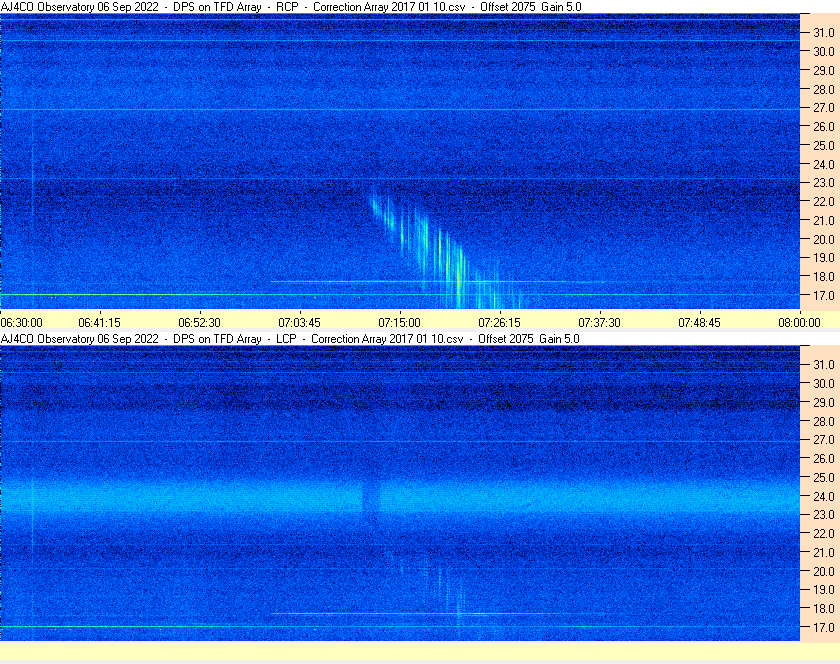Click 31.0 on the RCP frequency axis
The width and height of the screenshot is (840, 664).
pos(824,33)
